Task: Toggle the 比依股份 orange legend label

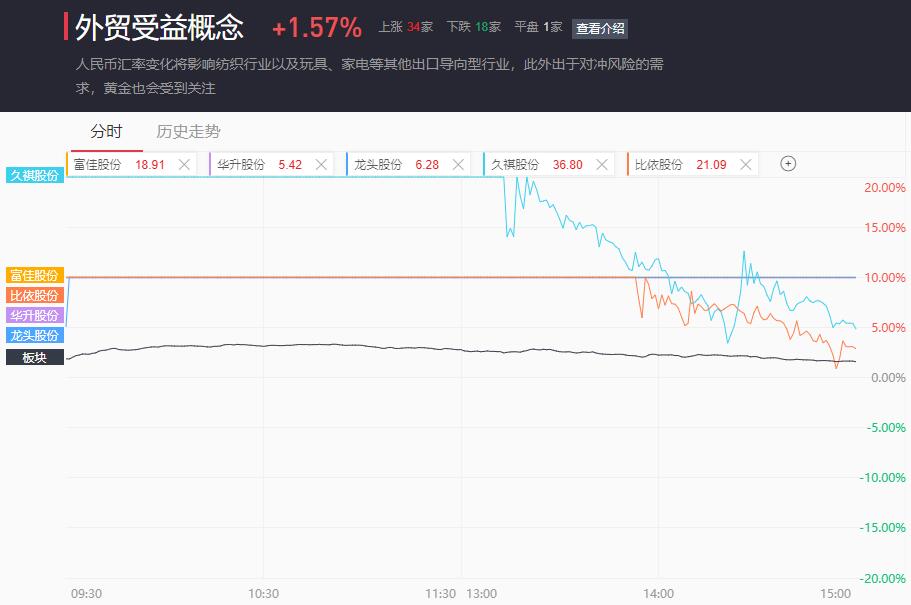Action: coord(35,295)
